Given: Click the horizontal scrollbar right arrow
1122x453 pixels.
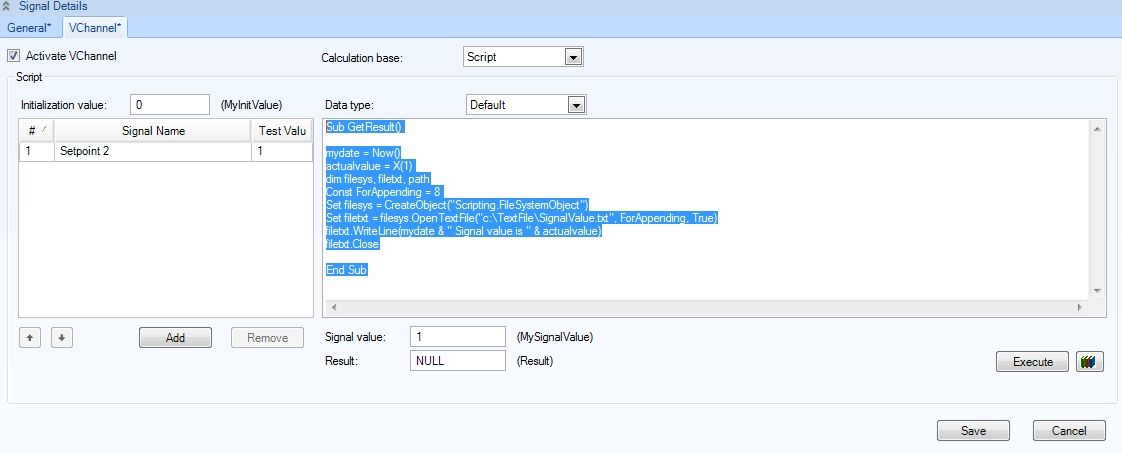Looking at the screenshot, I should [x=1078, y=307].
